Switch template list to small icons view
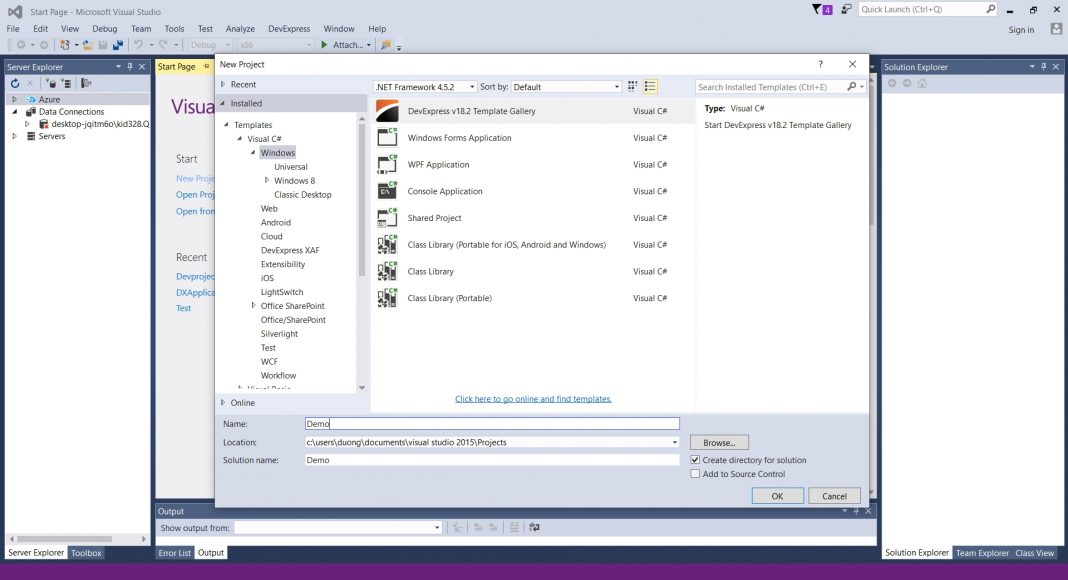The height and width of the screenshot is (580, 1068). click(x=632, y=86)
